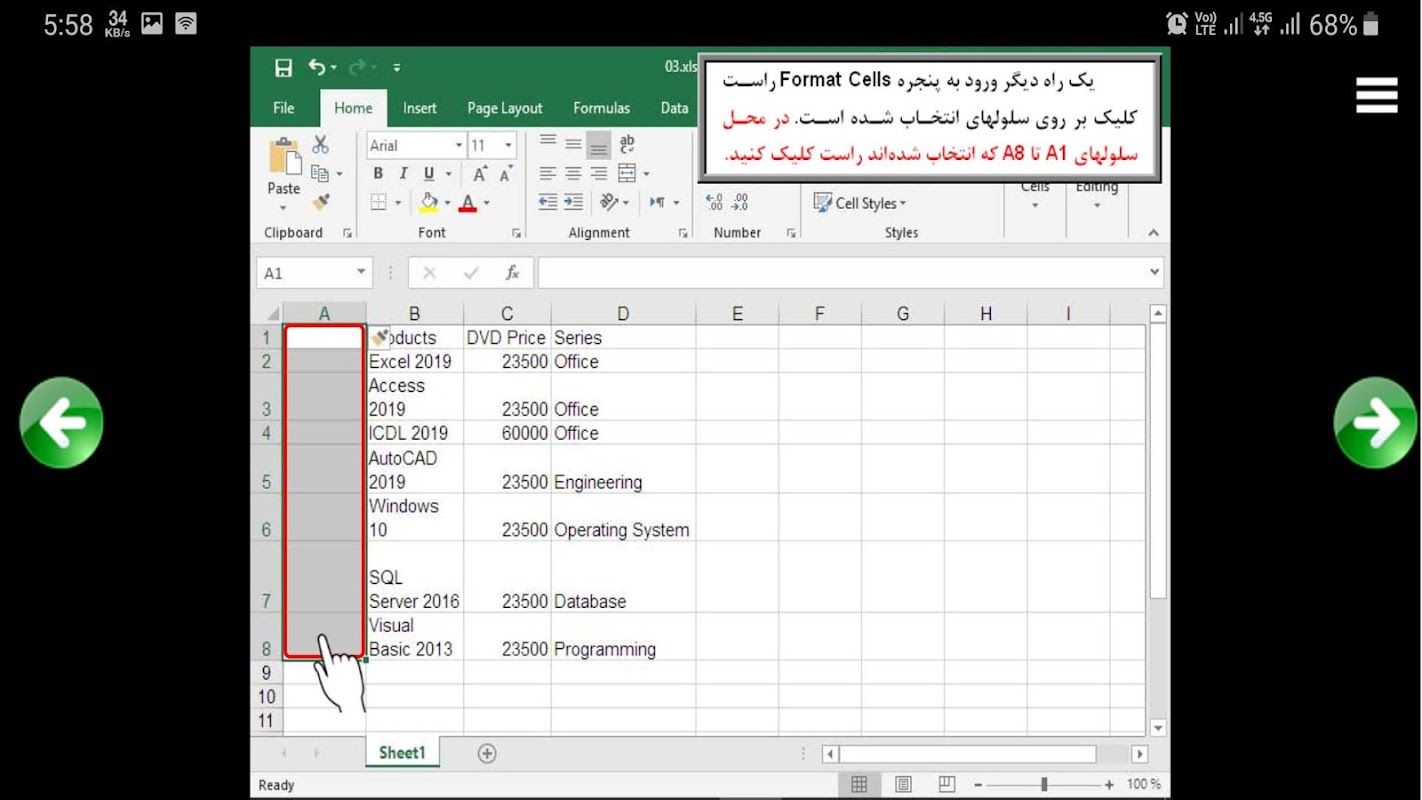Add a new sheet with the plus icon
This screenshot has height=800, width=1422.
point(487,754)
